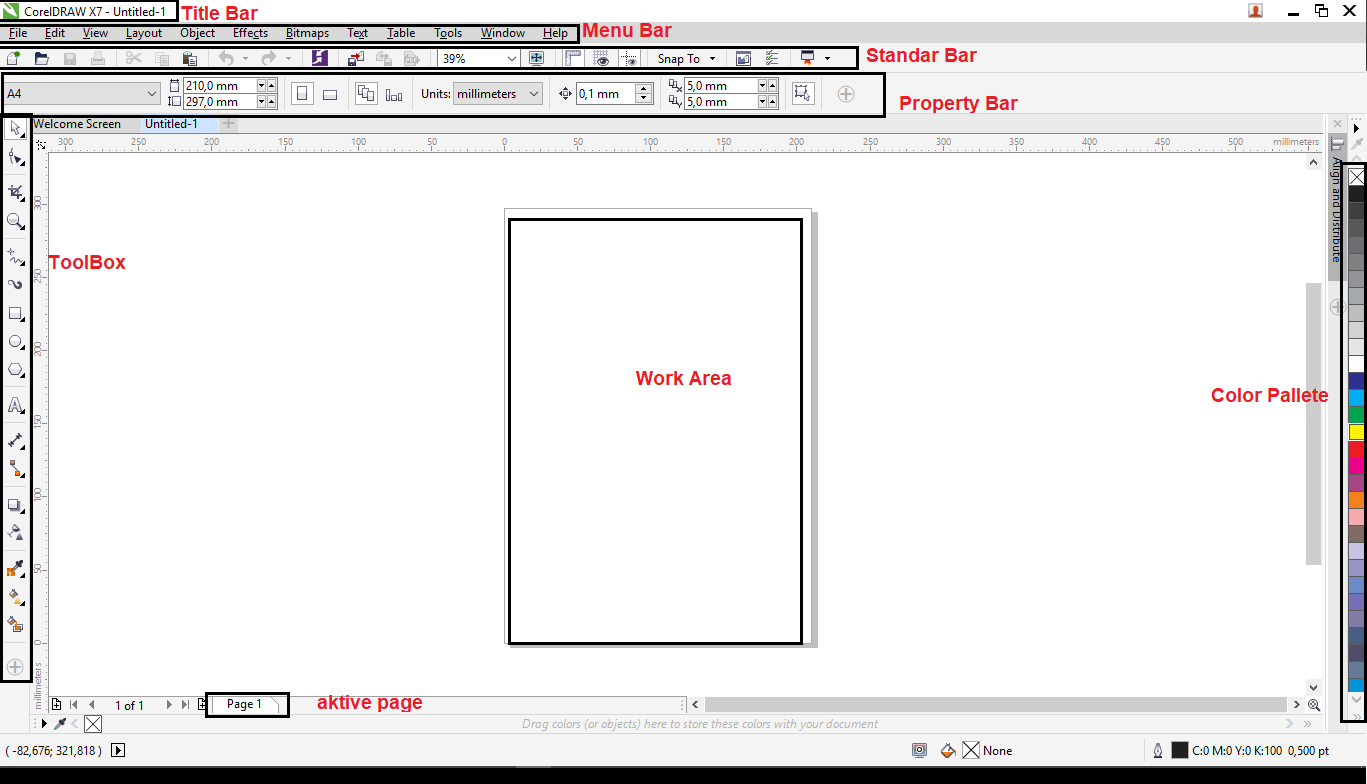The image size is (1367, 784).
Task: Select the Pick tool
Action: click(x=16, y=129)
